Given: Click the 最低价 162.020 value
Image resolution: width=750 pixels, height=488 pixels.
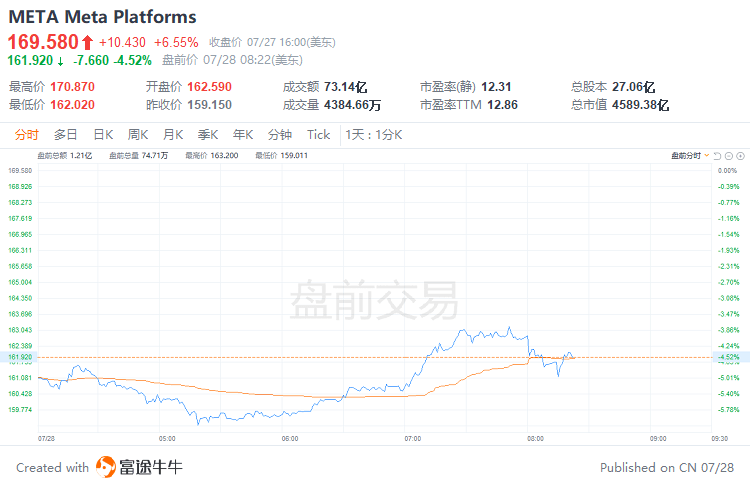Looking at the screenshot, I should click(73, 105).
